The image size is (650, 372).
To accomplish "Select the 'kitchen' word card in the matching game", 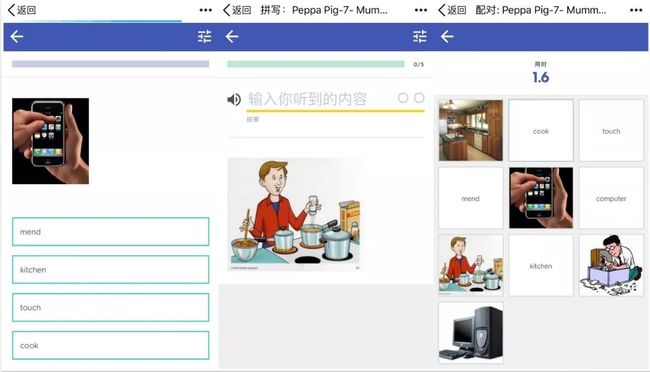I will [x=541, y=265].
